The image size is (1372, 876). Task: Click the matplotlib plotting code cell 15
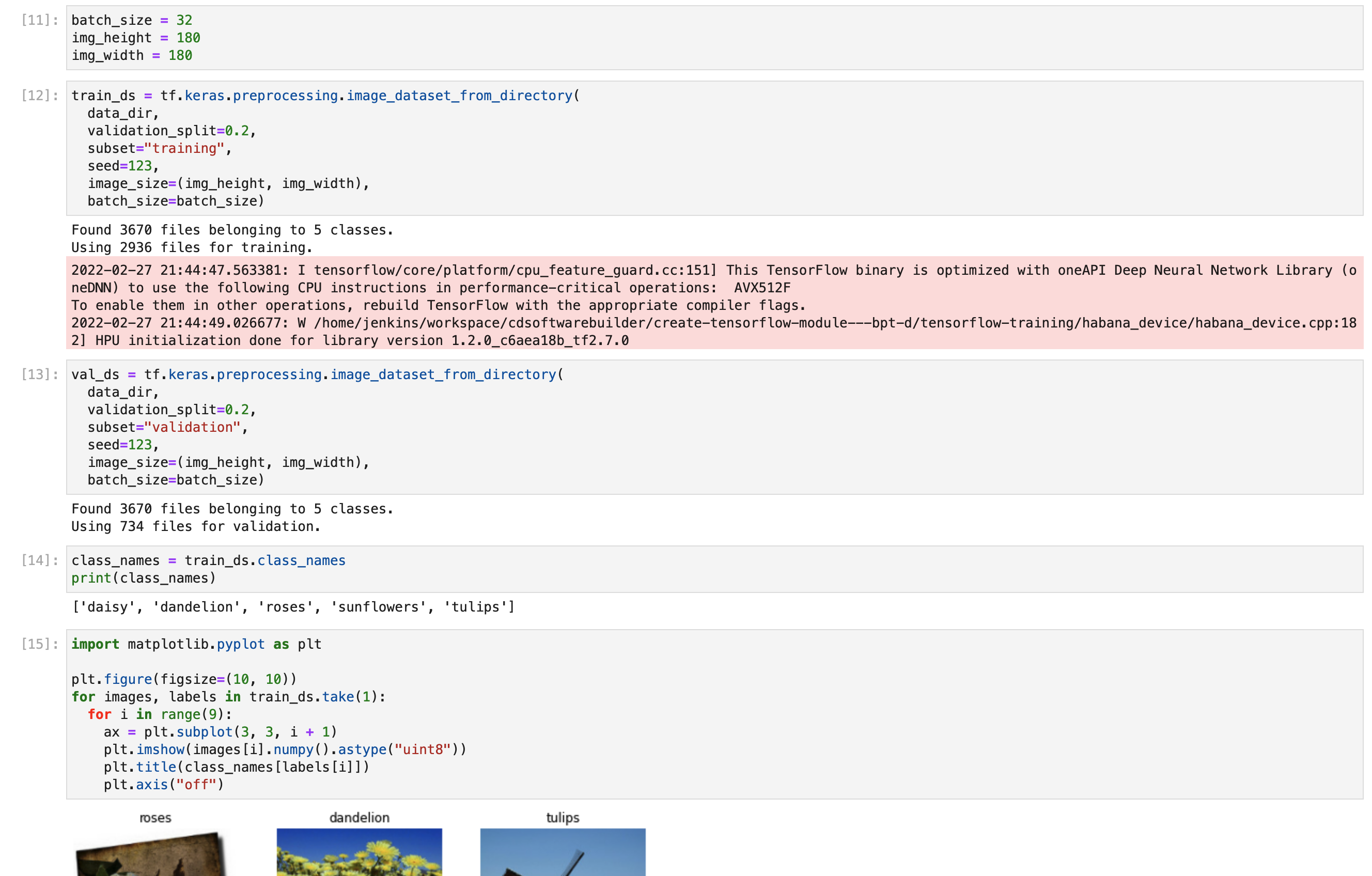pos(684,714)
